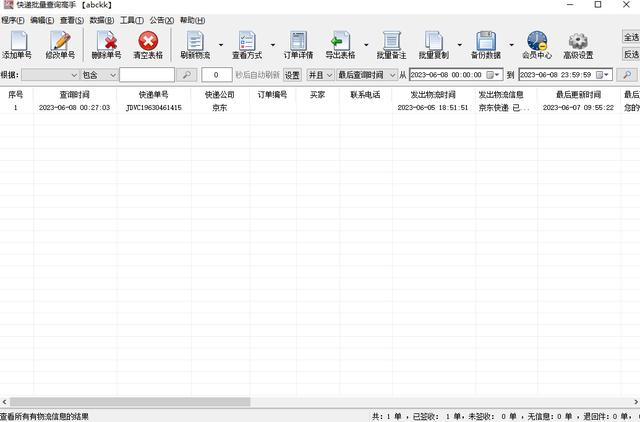The width and height of the screenshot is (640, 422).
Task: Open the 最后查询时间 field dropdown
Action: (391, 75)
